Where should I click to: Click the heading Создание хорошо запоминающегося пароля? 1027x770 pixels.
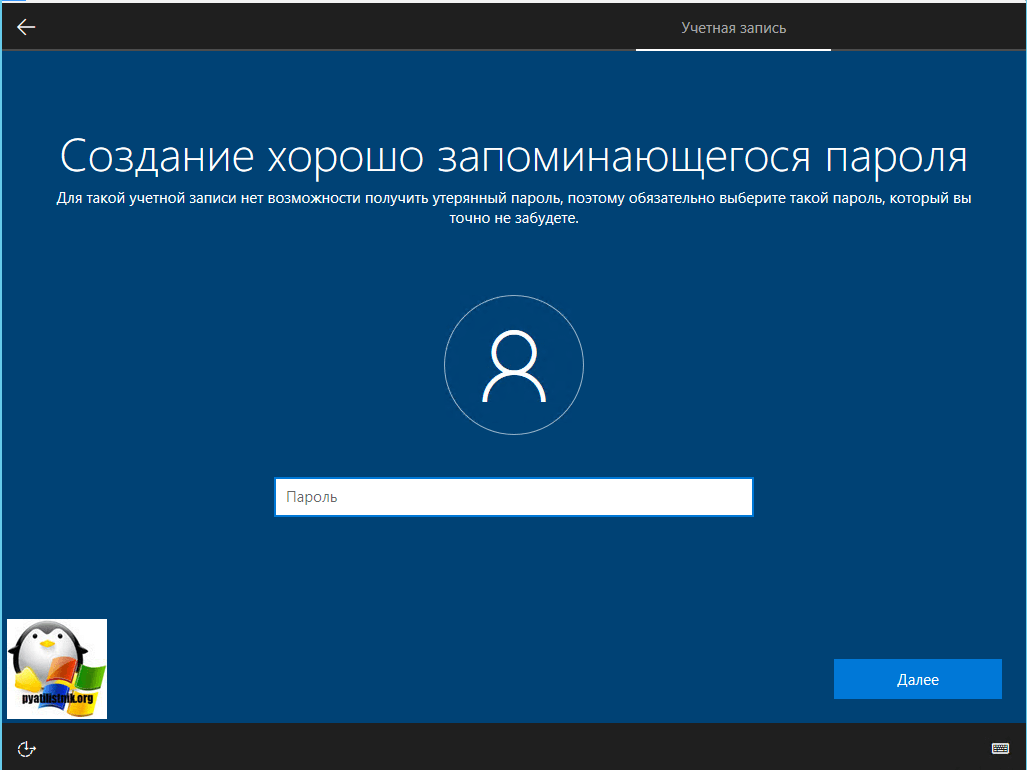coord(513,158)
